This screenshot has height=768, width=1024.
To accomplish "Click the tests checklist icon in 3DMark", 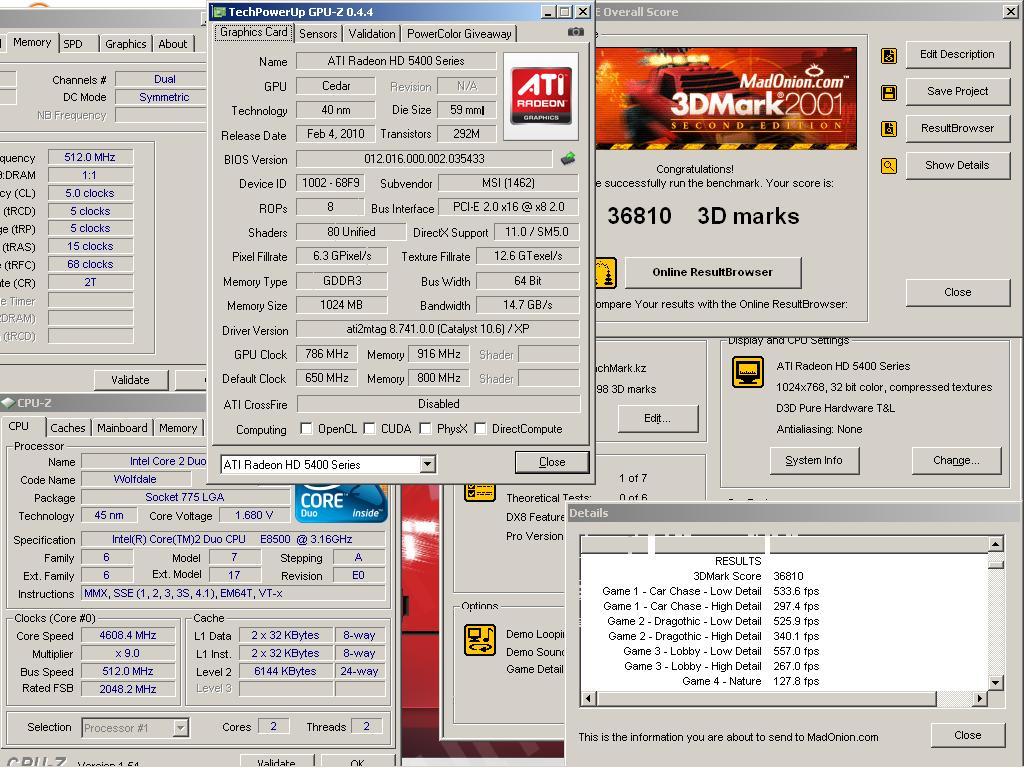I will (x=480, y=492).
